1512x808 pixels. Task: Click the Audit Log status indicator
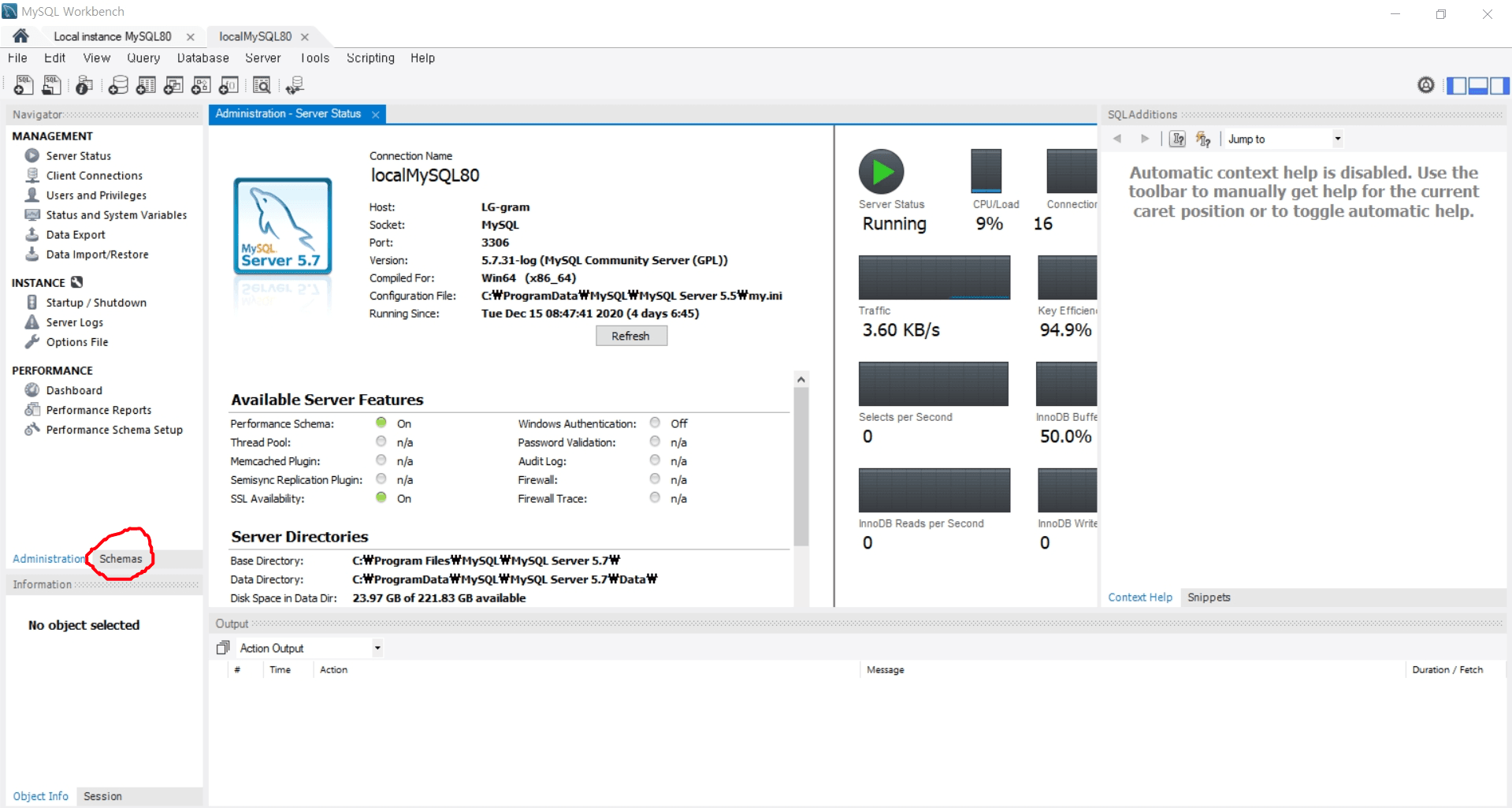(x=655, y=460)
